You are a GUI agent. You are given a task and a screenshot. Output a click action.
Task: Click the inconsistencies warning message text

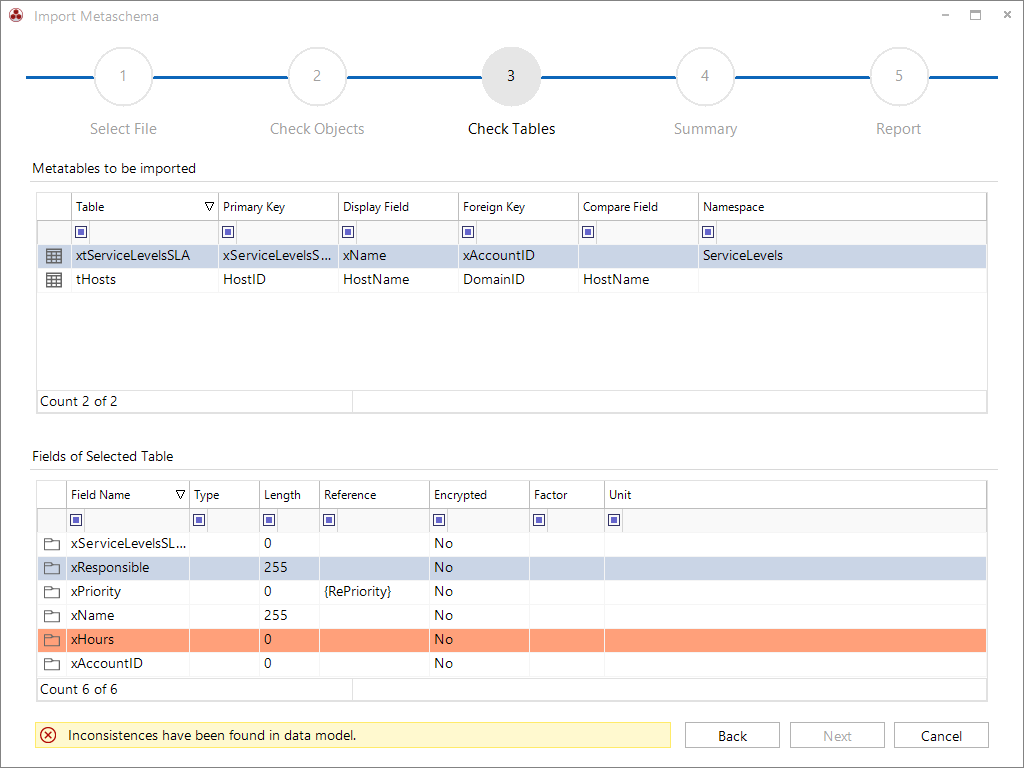pyautogui.click(x=212, y=735)
